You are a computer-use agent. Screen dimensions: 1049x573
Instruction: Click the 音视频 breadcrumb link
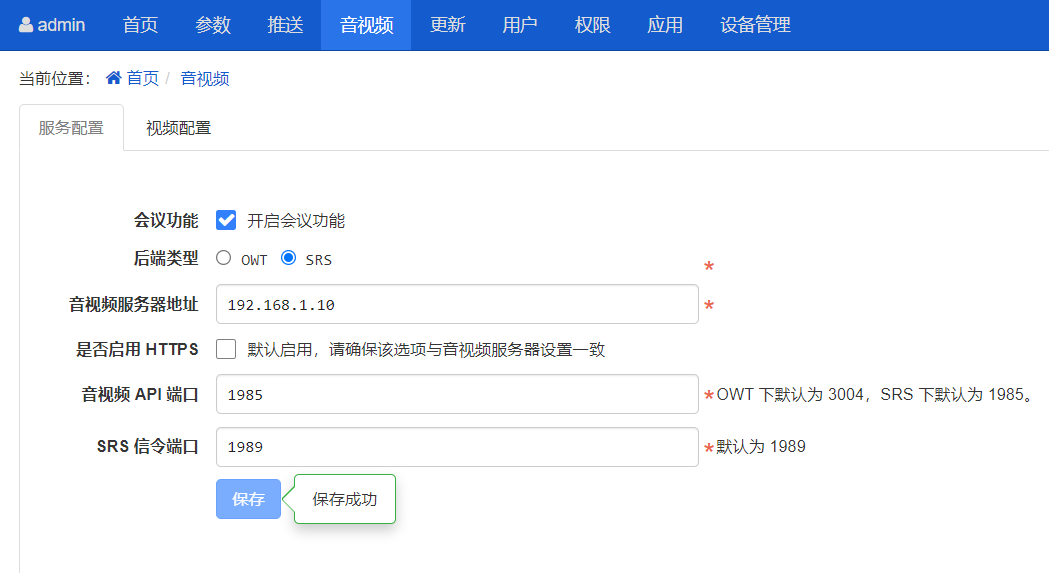pos(205,78)
